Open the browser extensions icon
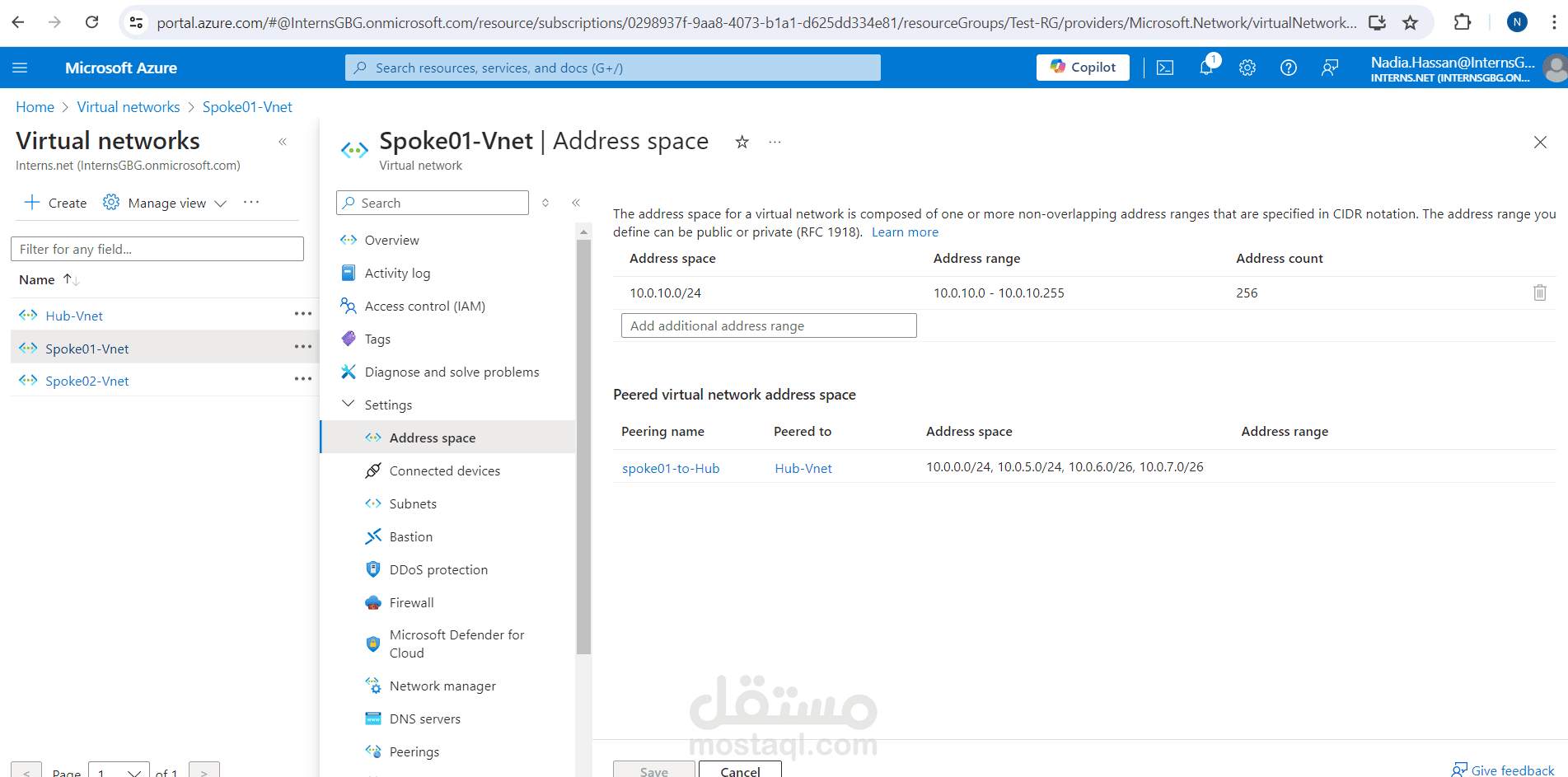Viewport: 1568px width, 777px height. (1463, 22)
